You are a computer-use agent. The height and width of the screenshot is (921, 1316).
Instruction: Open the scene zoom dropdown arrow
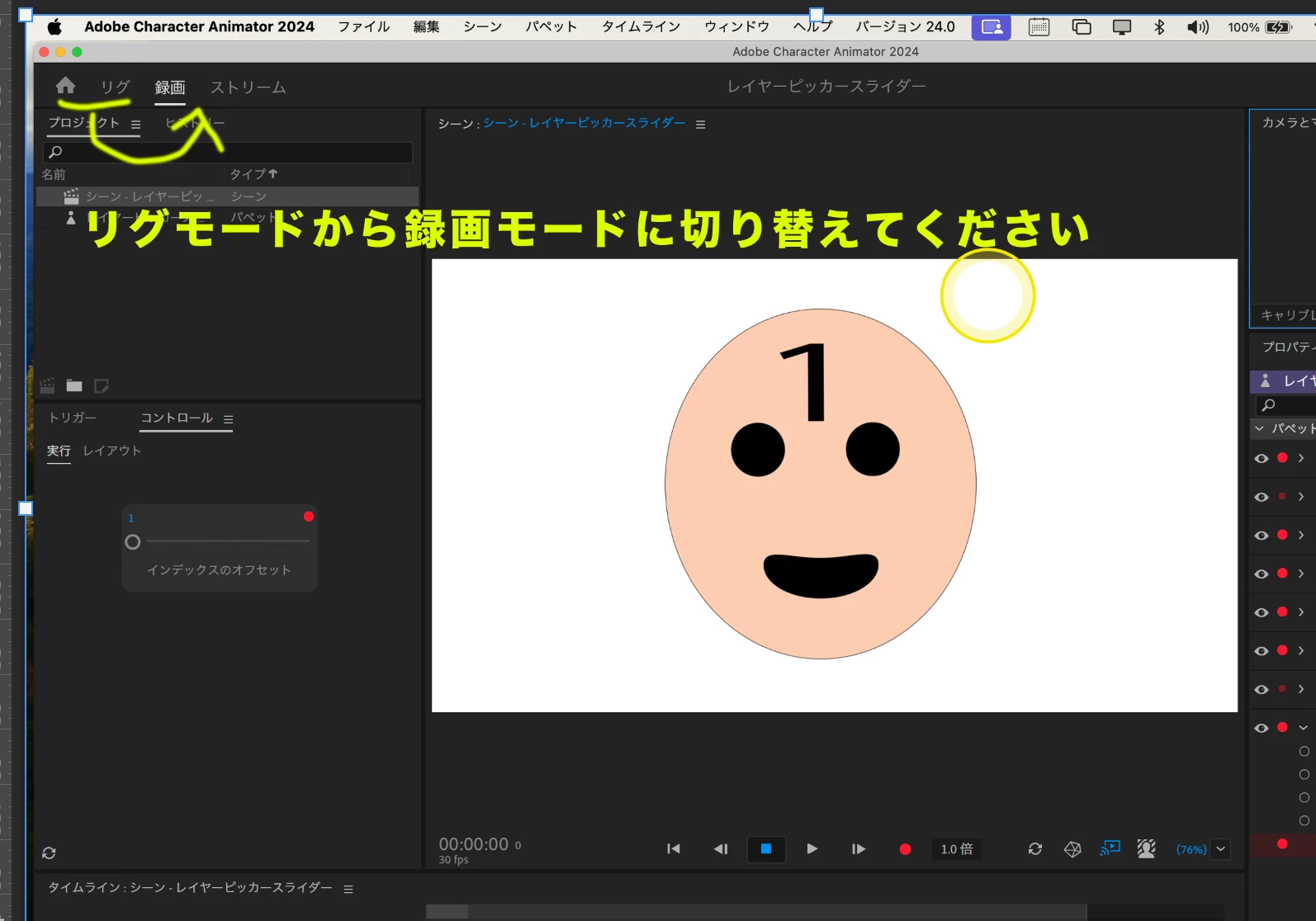(x=1221, y=848)
